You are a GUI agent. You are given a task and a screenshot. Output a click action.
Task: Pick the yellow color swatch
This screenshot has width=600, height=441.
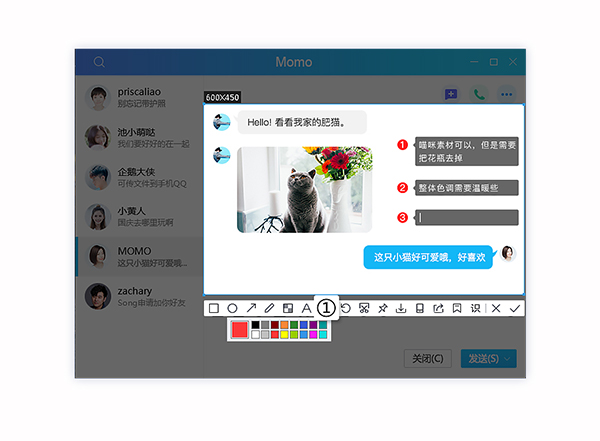tap(284, 335)
